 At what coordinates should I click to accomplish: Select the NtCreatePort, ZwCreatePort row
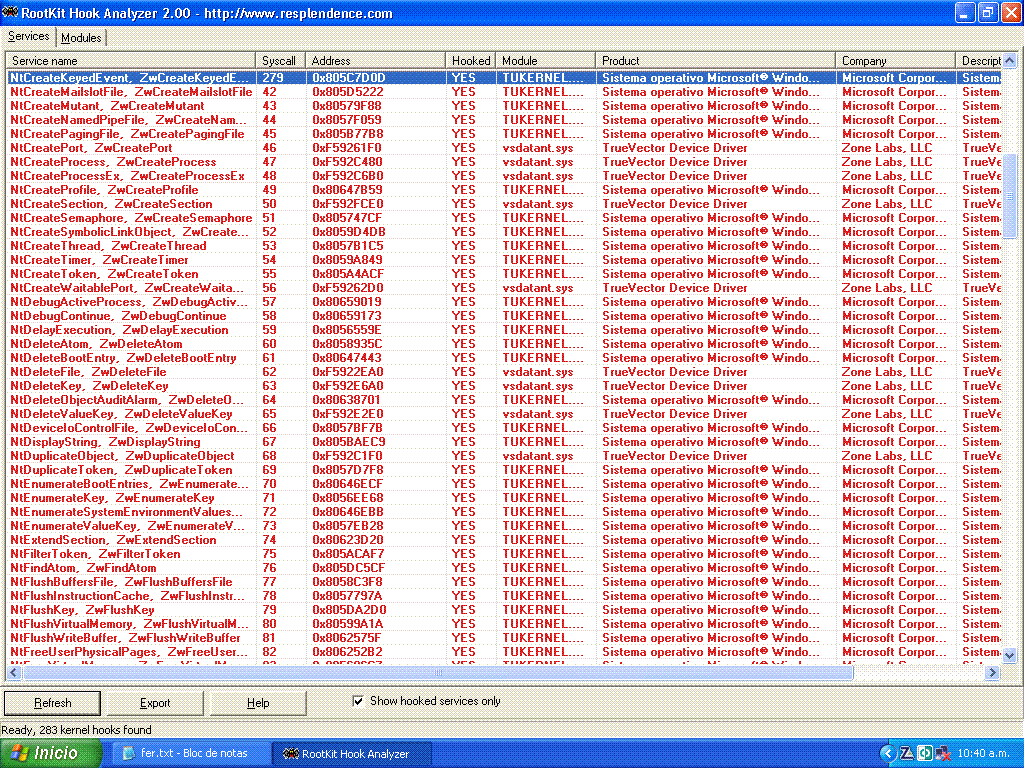click(504, 148)
